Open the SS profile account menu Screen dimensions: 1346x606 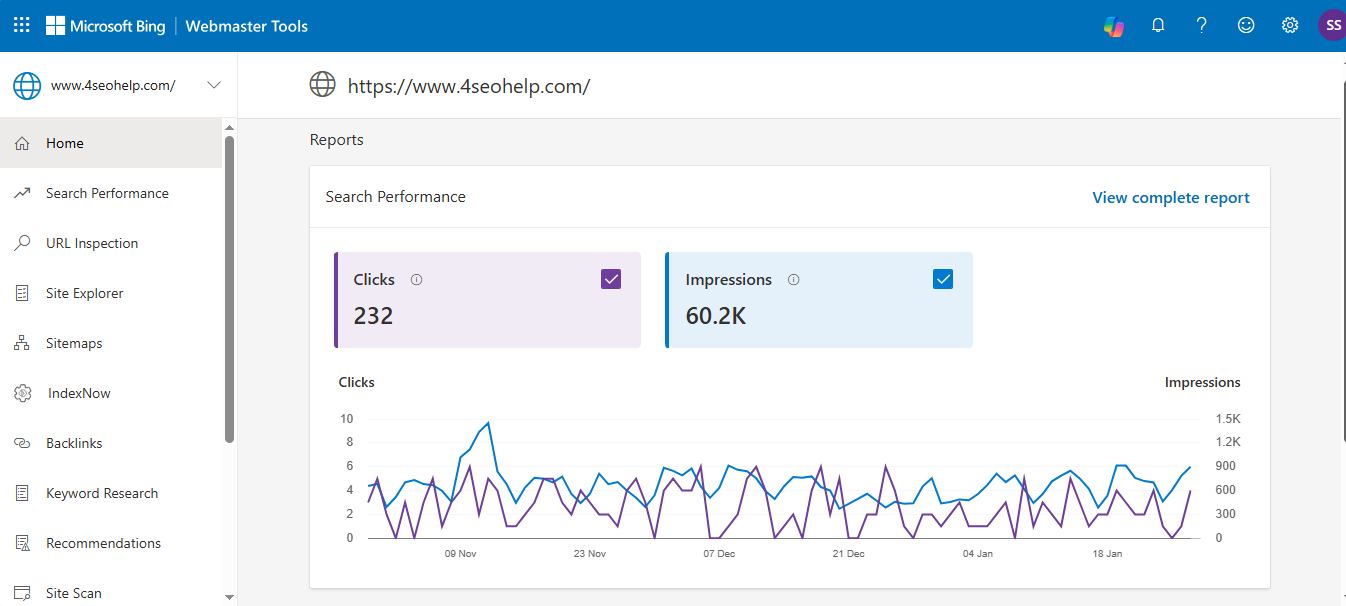coord(1332,24)
